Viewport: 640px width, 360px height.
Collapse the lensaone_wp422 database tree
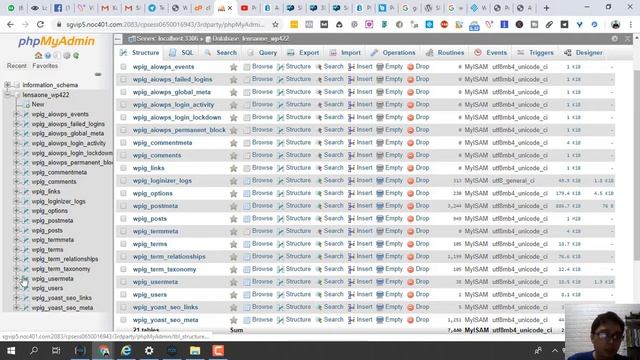(7, 95)
